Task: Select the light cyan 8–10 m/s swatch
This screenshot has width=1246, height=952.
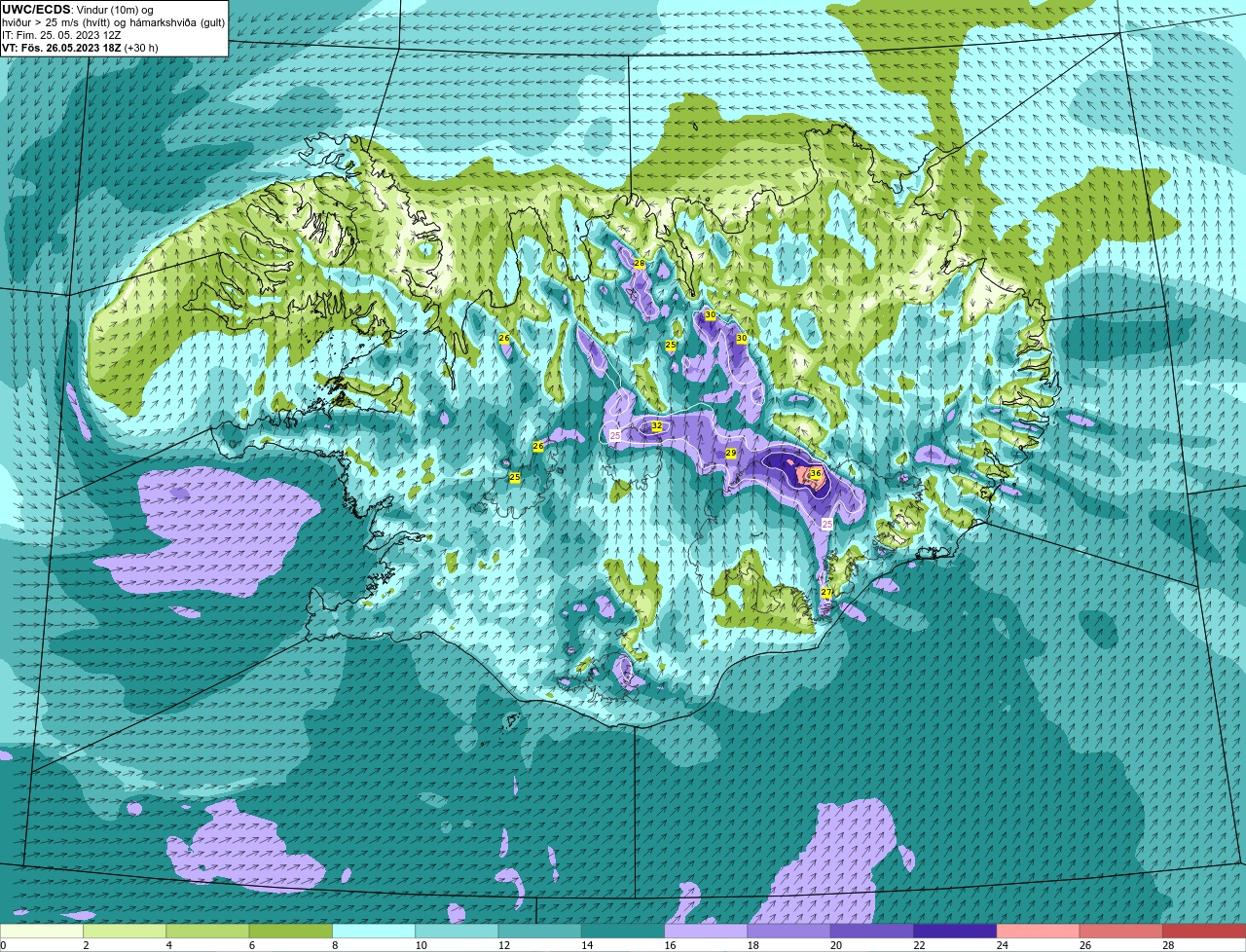Action: coord(374,932)
